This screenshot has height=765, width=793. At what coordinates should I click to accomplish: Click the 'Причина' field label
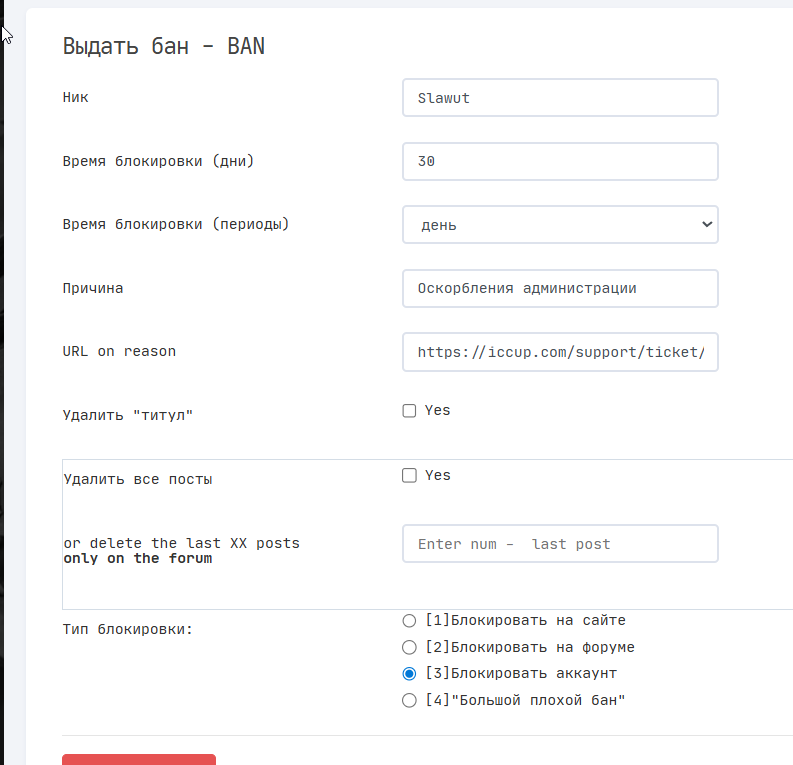[93, 288]
